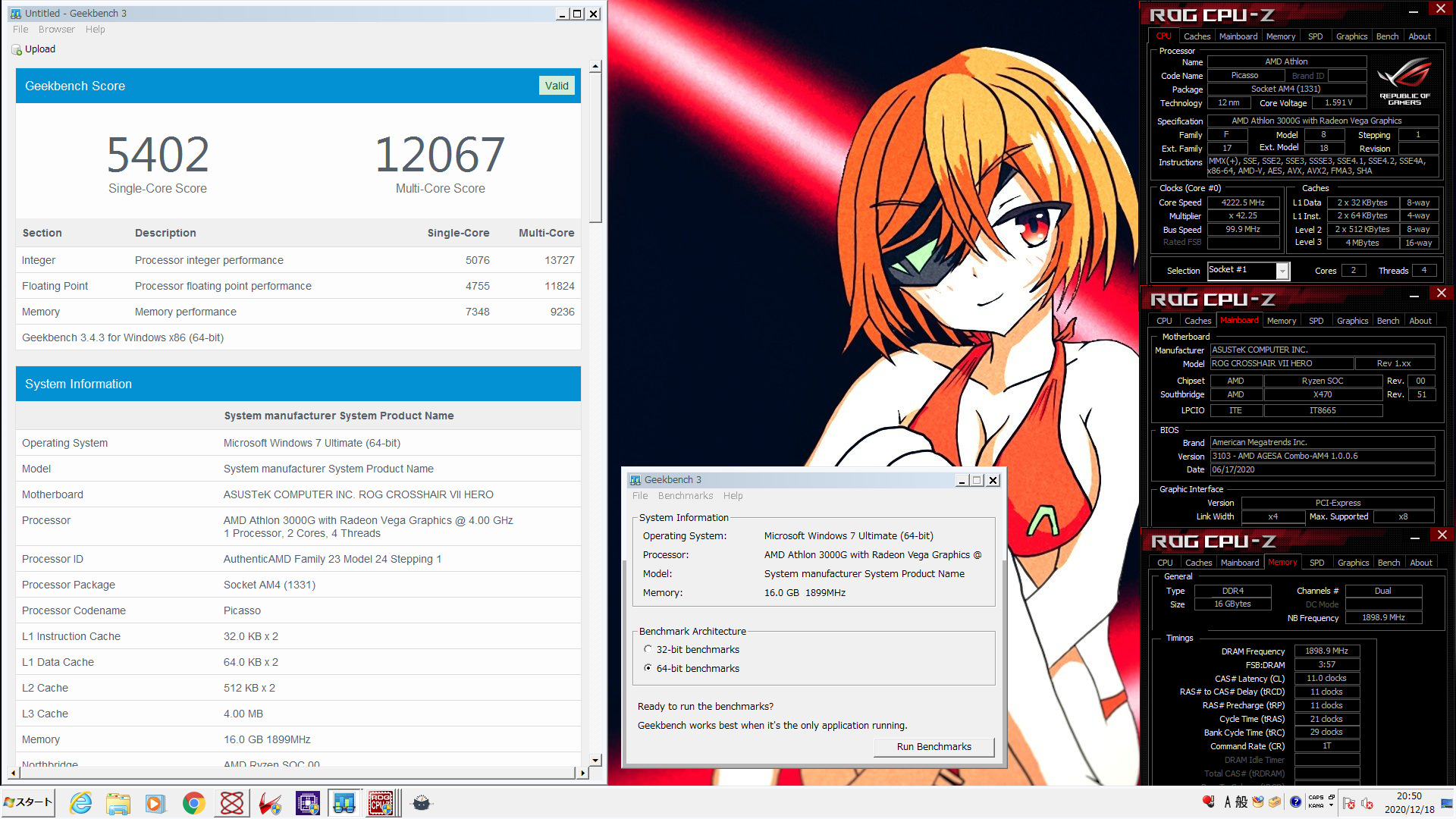1456x819 pixels.
Task: Click the DRAM Frequency value 1898.9 MHz
Action: coord(1327,651)
